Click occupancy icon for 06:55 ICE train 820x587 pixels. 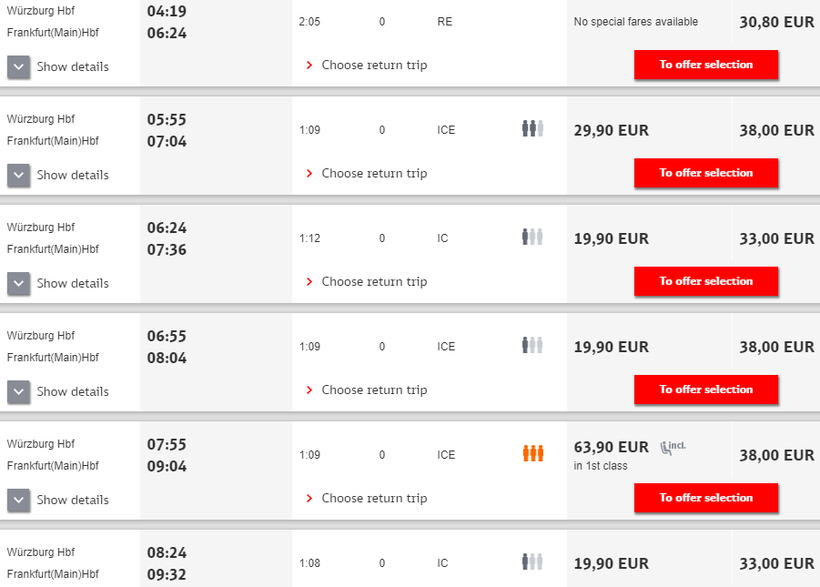coord(532,346)
